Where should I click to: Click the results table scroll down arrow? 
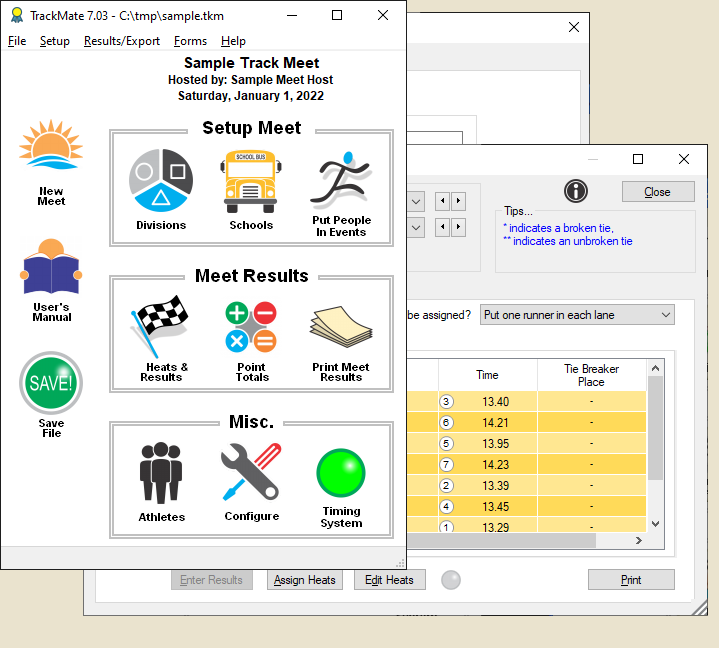655,524
